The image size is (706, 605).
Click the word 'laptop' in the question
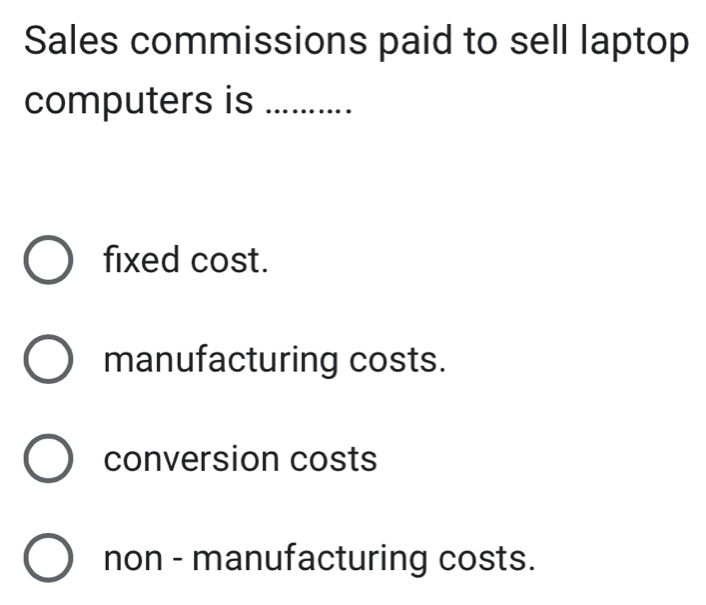coord(632,44)
